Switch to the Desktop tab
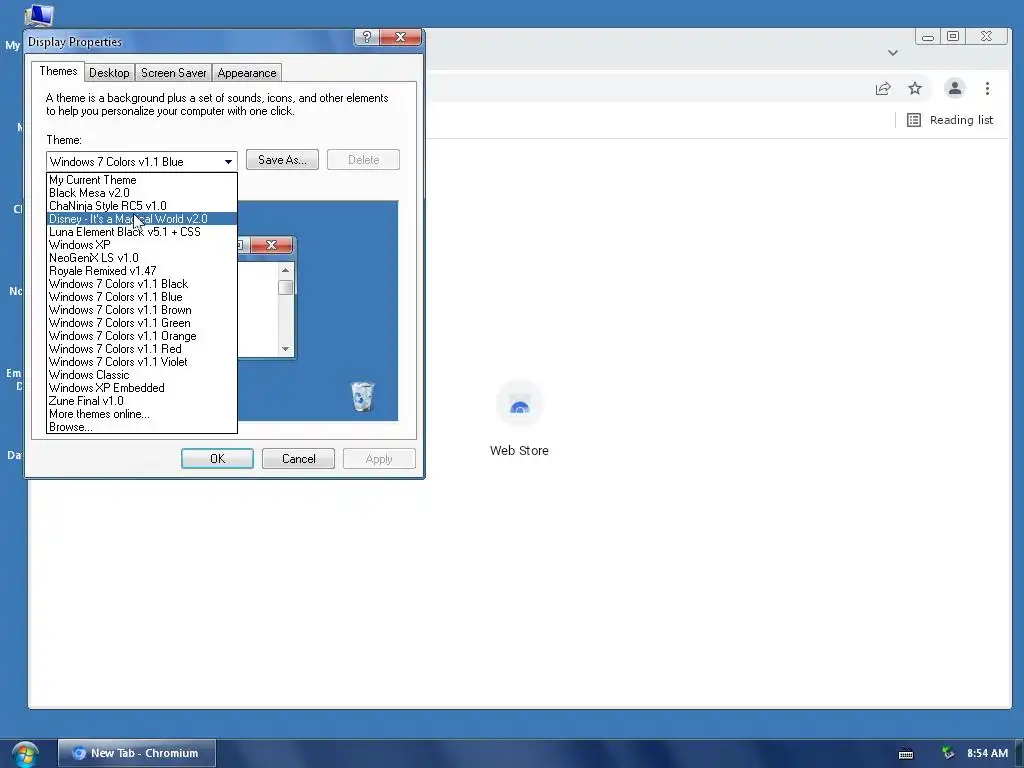This screenshot has width=1024, height=768. (x=109, y=72)
